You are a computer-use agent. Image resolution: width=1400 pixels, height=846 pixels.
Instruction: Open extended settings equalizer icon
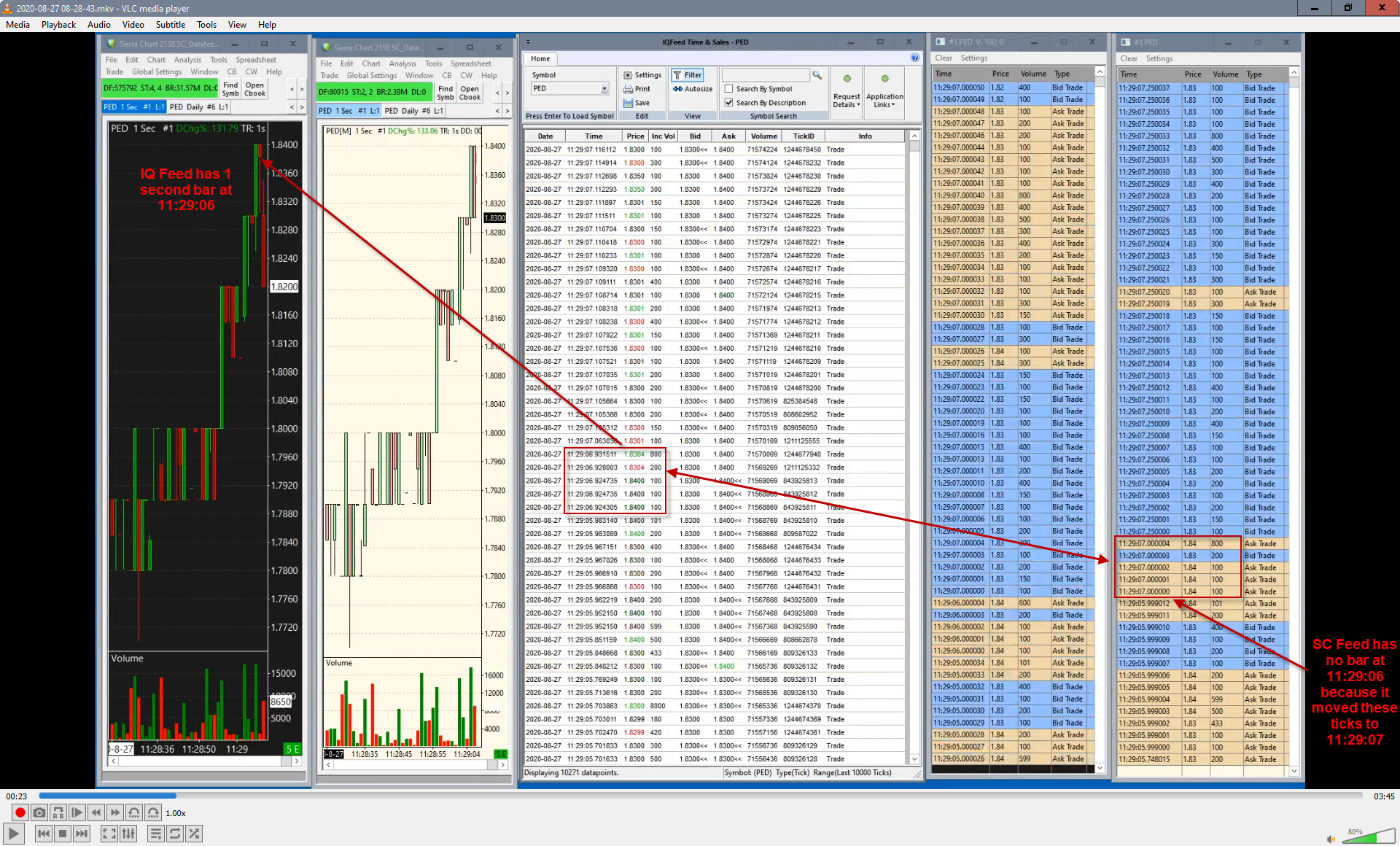[x=128, y=834]
